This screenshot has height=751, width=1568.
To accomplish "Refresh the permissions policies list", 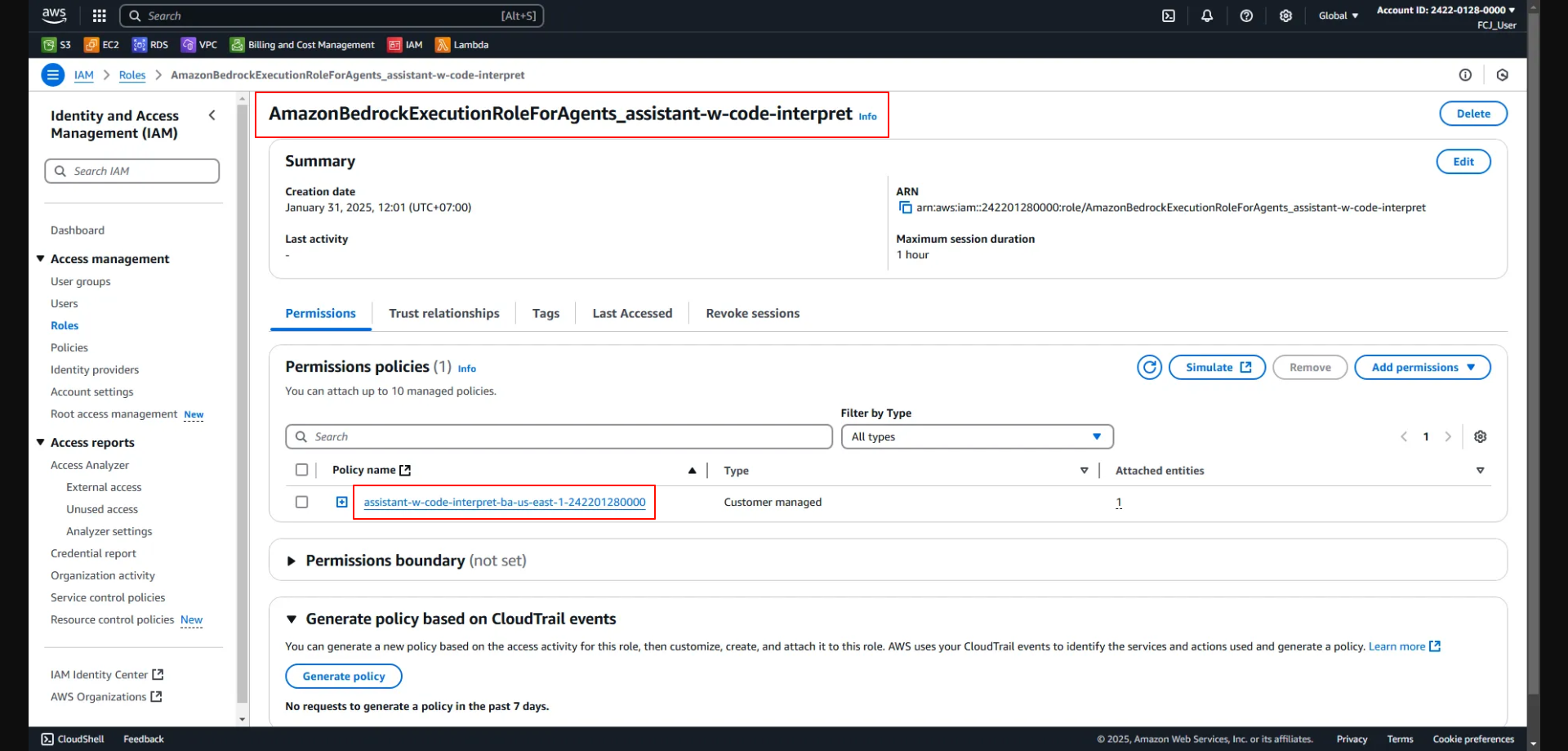I will click(1149, 368).
